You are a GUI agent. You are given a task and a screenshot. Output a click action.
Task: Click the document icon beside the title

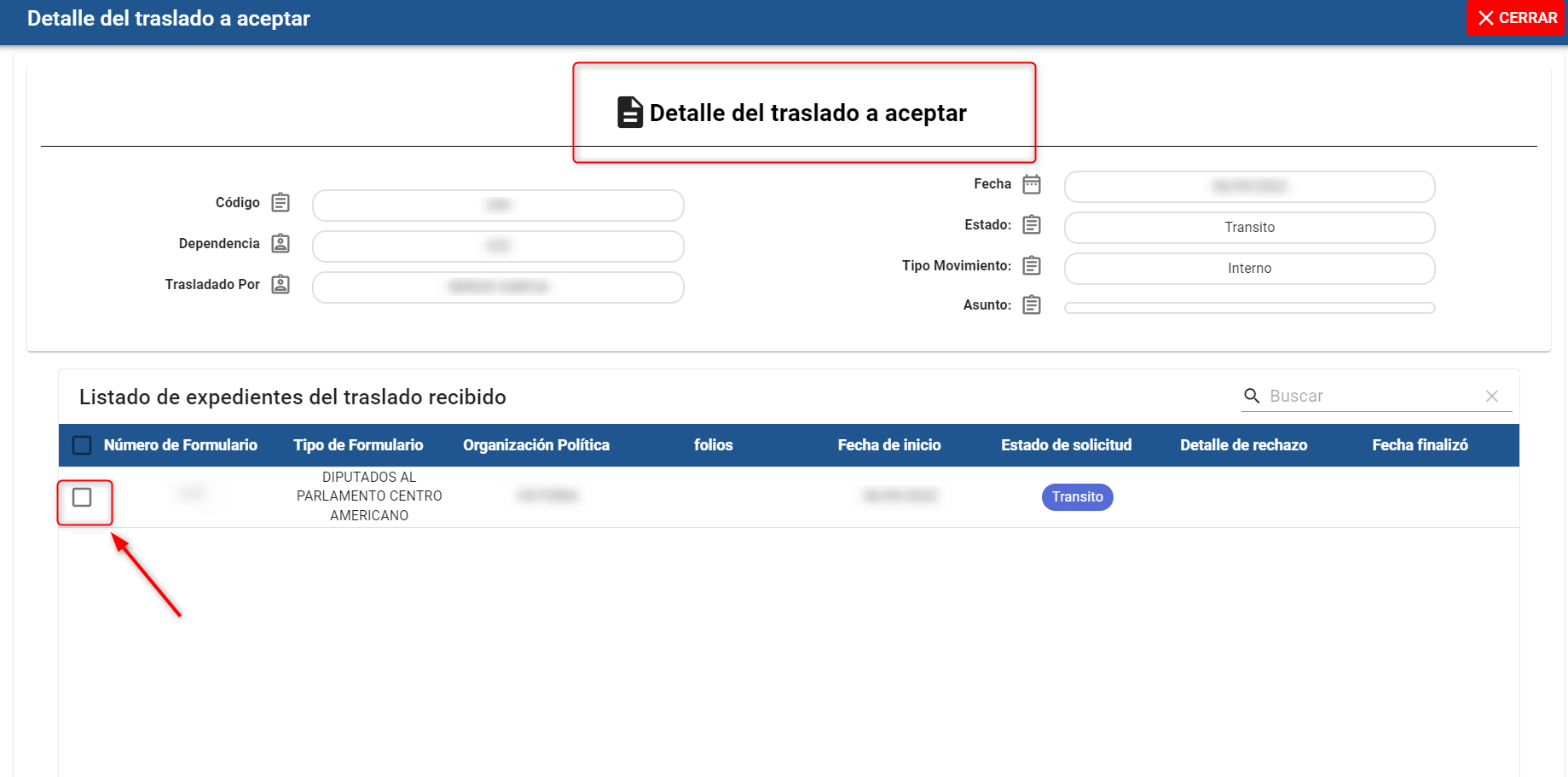[629, 113]
